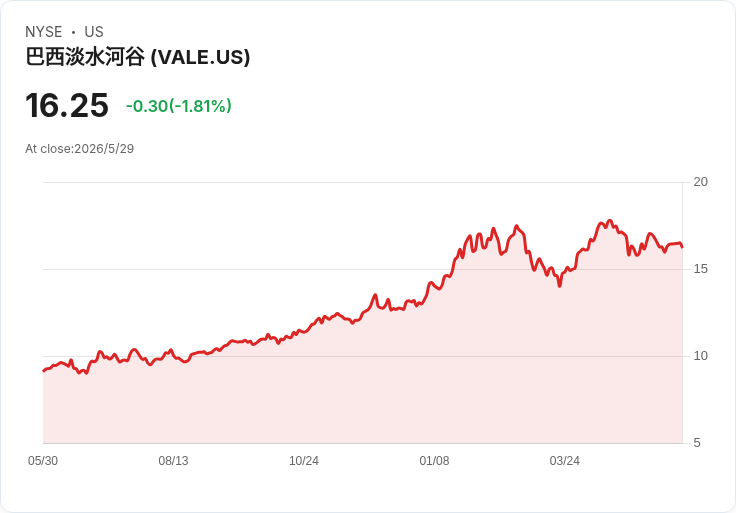Click the highest peak of the price line
736x513 pixels.
(x=610, y=221)
